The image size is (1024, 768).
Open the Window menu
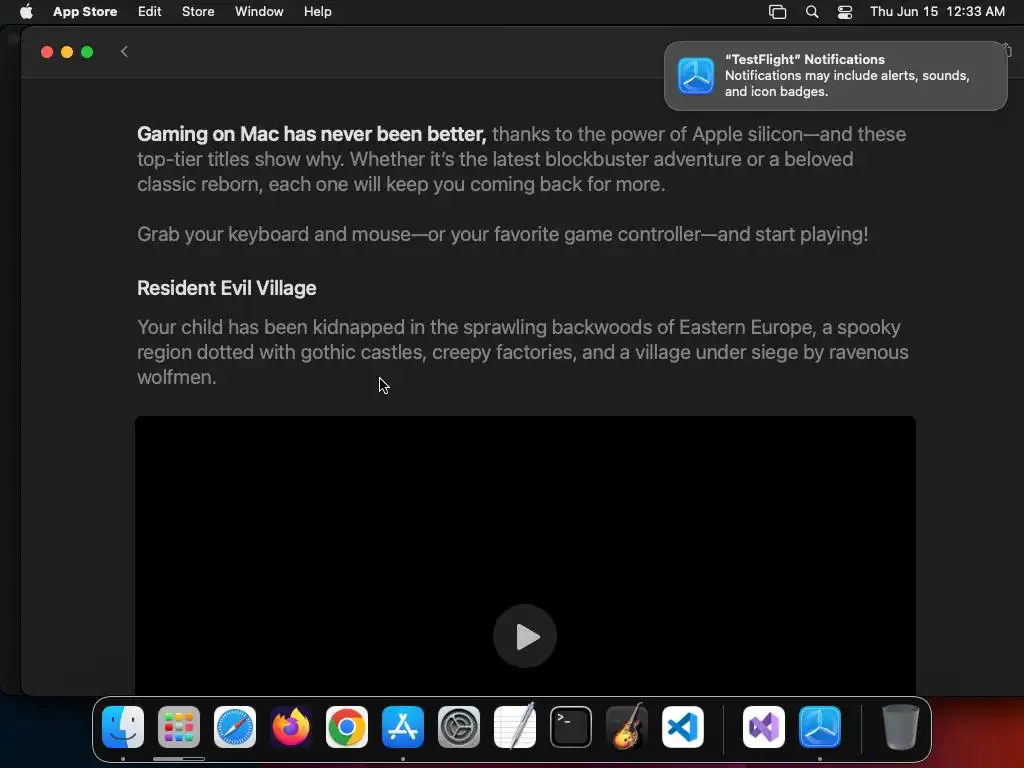click(259, 12)
